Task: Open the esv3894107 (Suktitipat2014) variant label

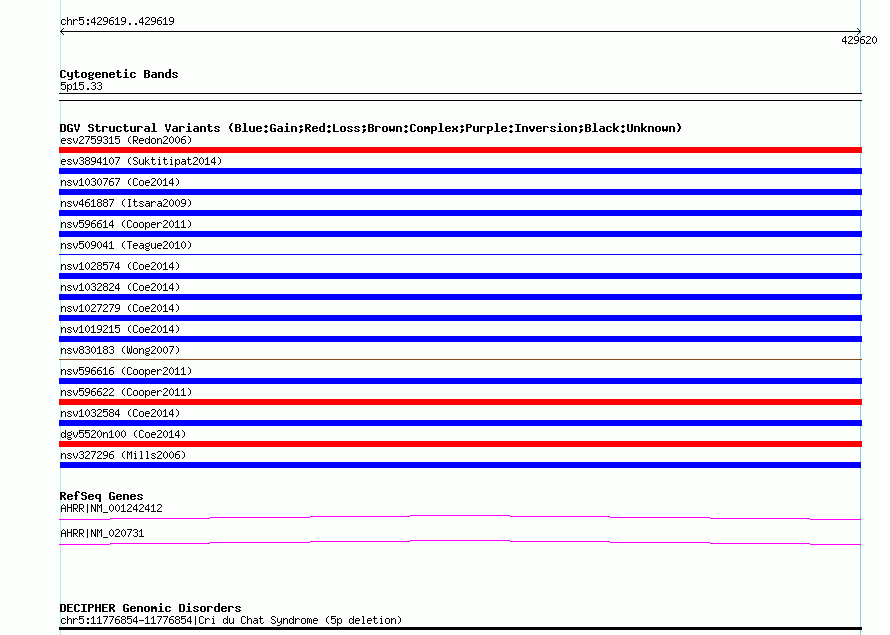Action: point(141,161)
